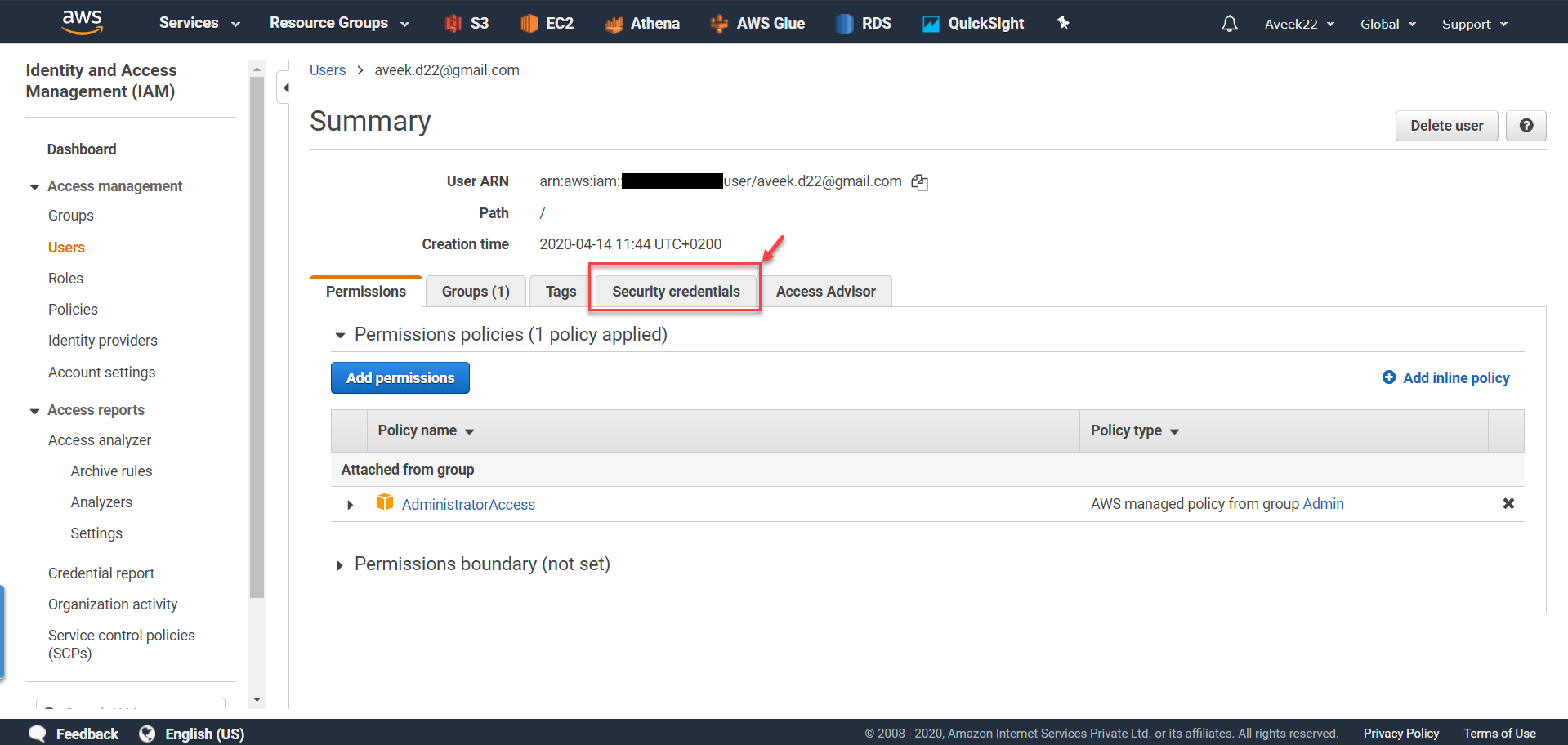Switch to the Groups (1) tab
Image resolution: width=1568 pixels, height=745 pixels.
(x=476, y=292)
